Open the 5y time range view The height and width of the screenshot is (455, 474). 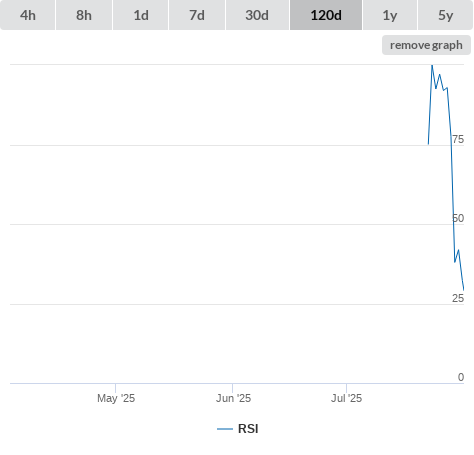[x=446, y=15]
